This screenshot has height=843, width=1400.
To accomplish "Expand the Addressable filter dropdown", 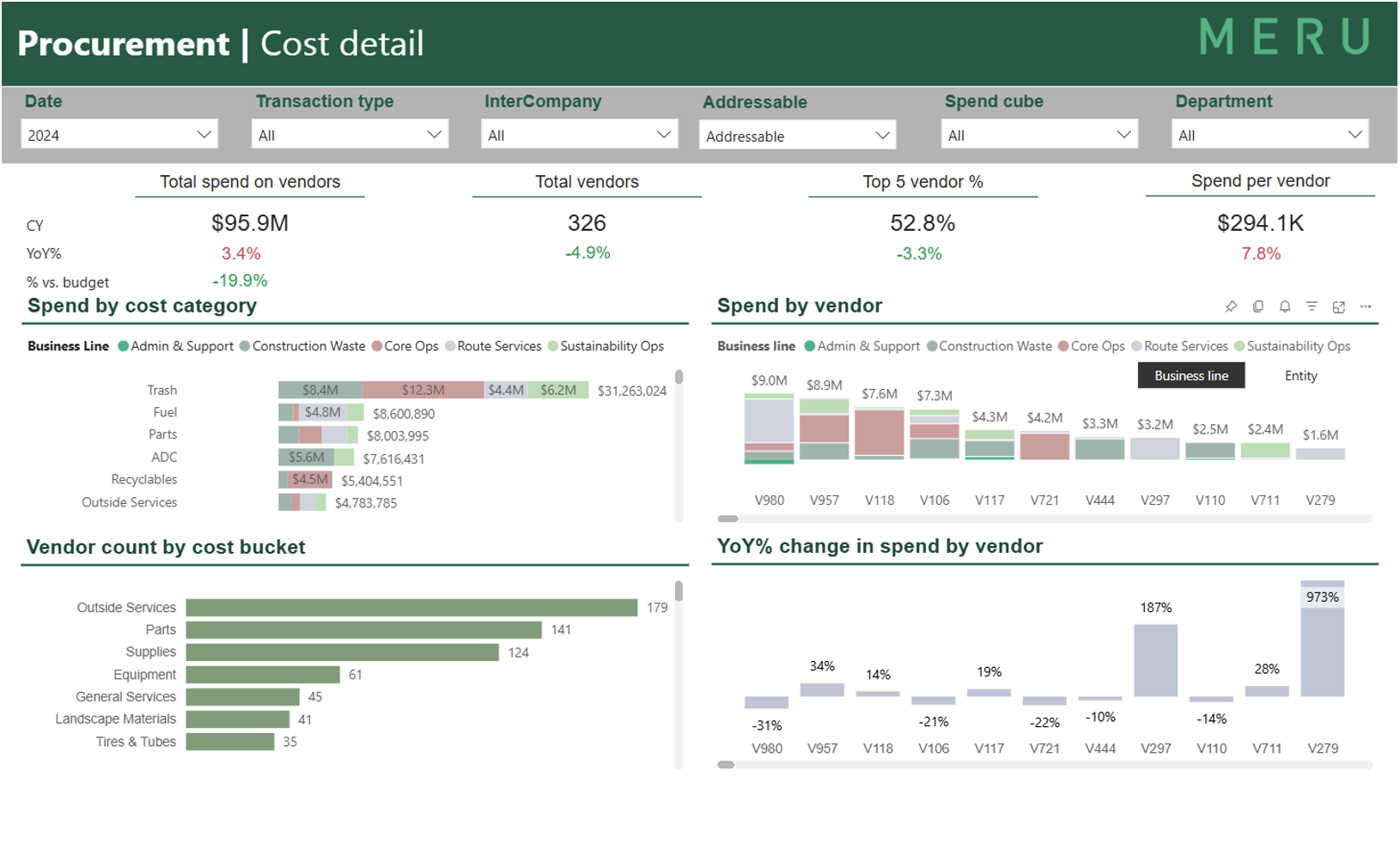I will [797, 136].
